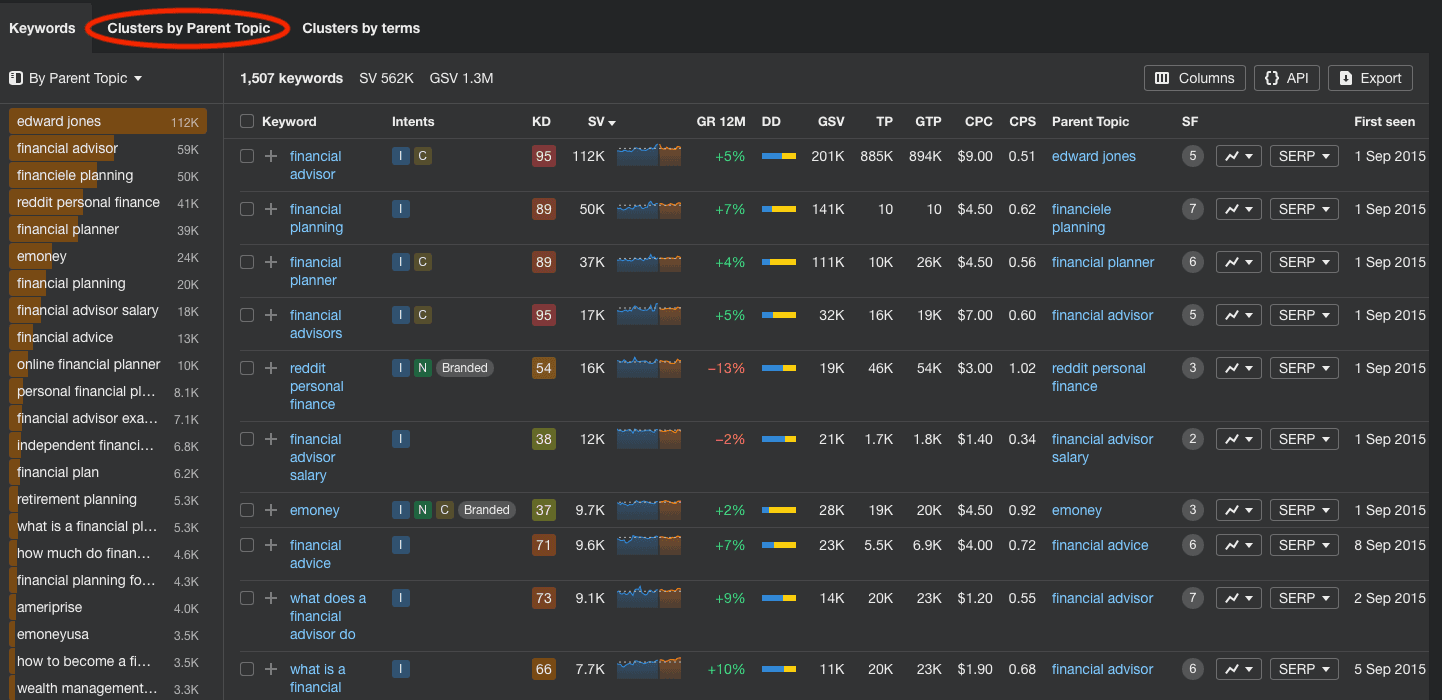
Task: Toggle the select-all keywords checkbox in header
Action: [x=247, y=122]
